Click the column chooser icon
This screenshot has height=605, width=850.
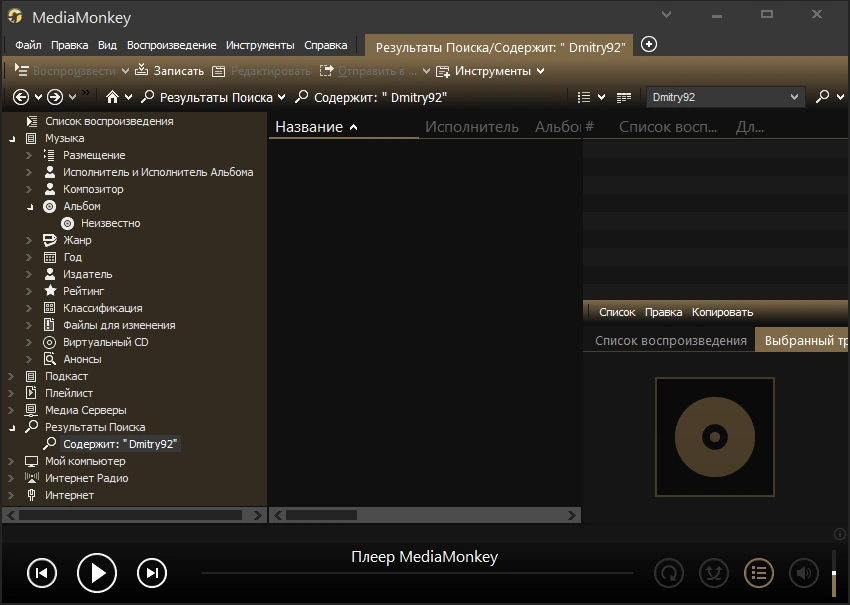(624, 98)
